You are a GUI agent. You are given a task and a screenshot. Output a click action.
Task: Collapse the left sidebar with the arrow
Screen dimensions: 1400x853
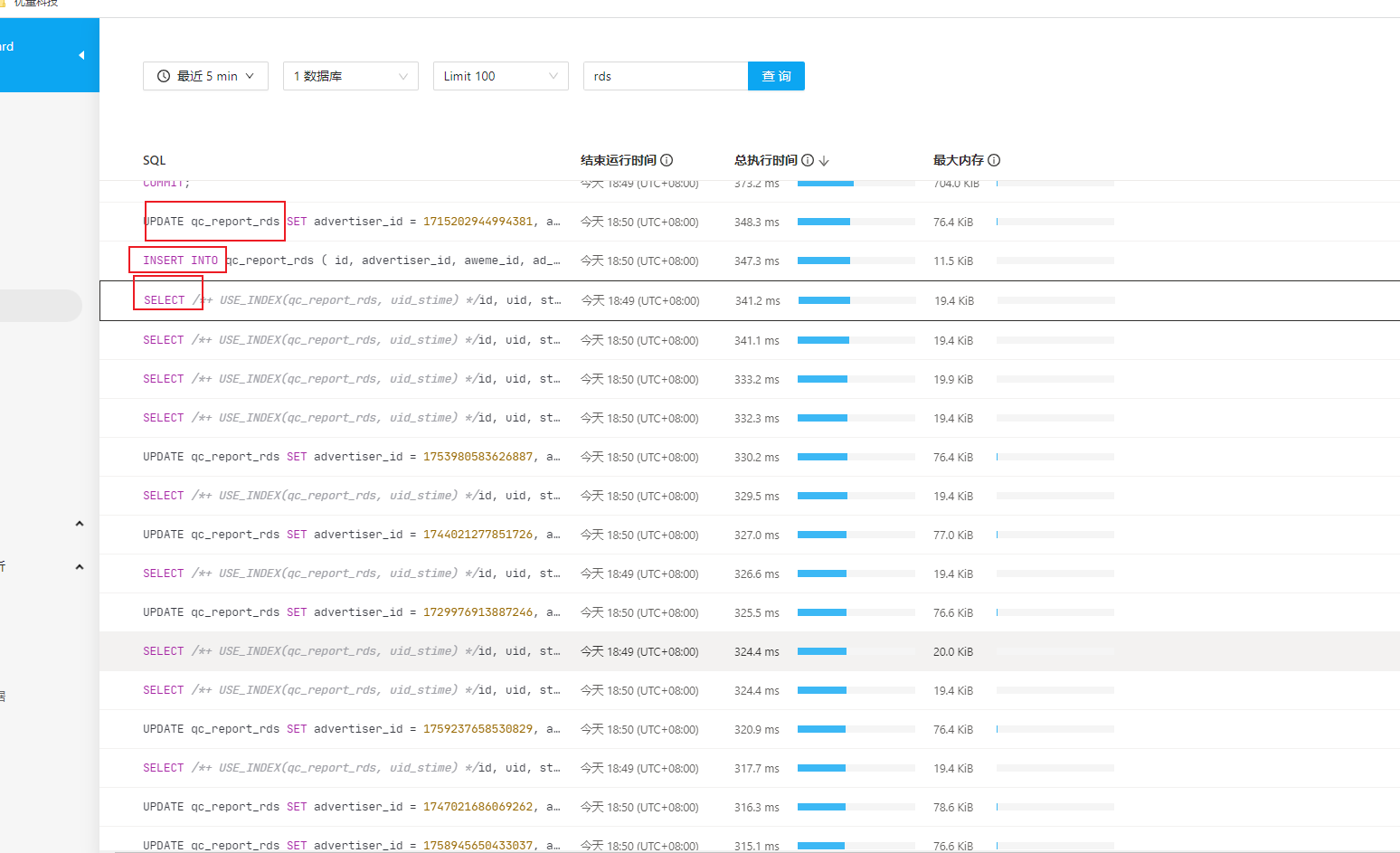[81, 55]
